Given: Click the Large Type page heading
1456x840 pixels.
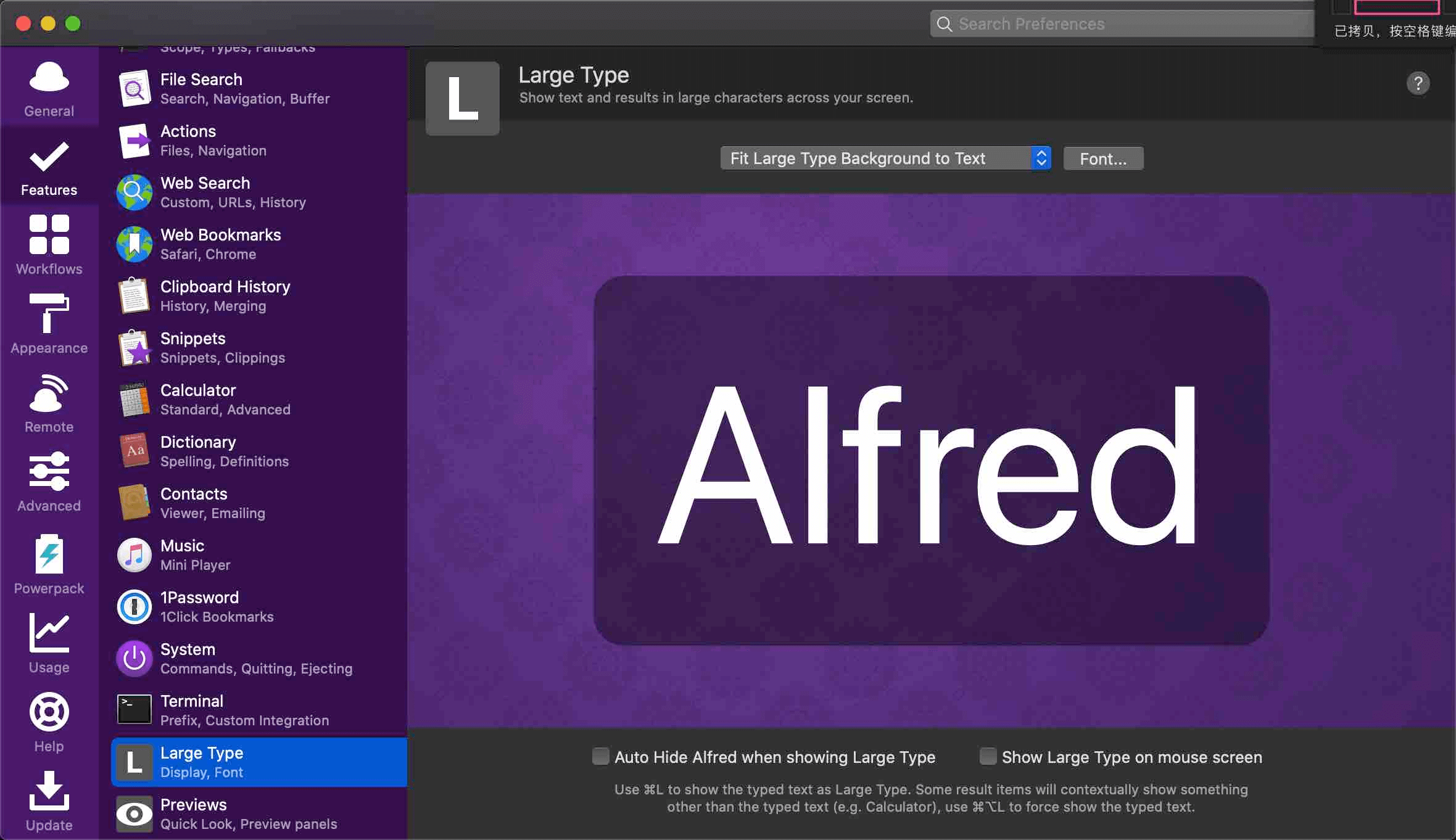Looking at the screenshot, I should (574, 75).
